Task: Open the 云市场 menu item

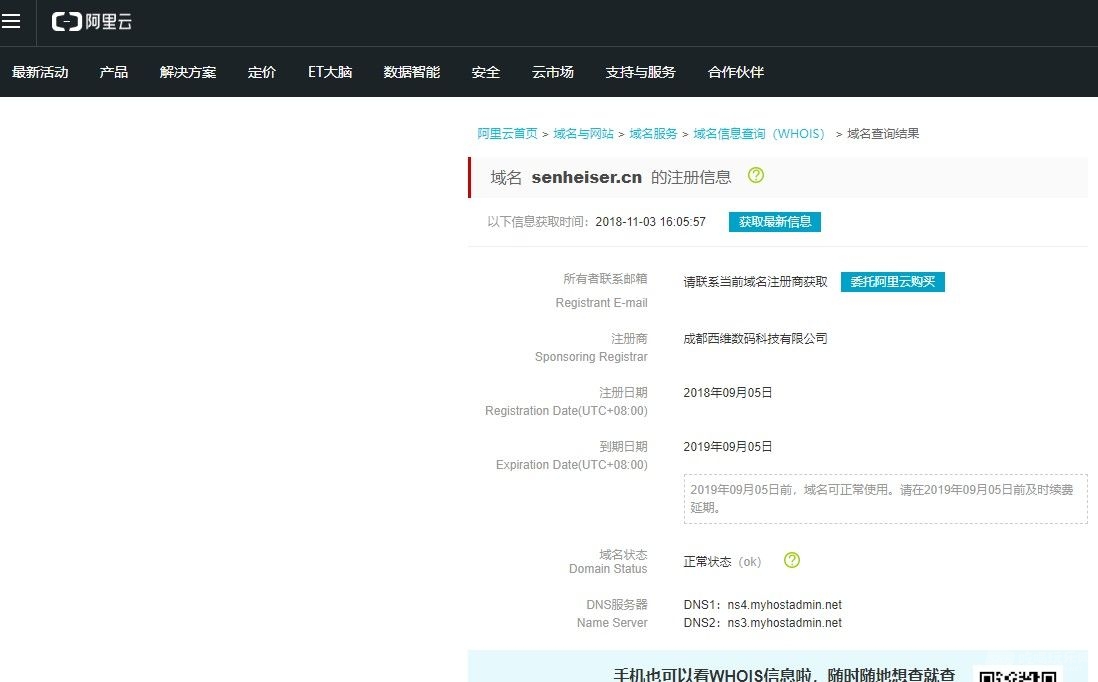Action: (x=553, y=72)
